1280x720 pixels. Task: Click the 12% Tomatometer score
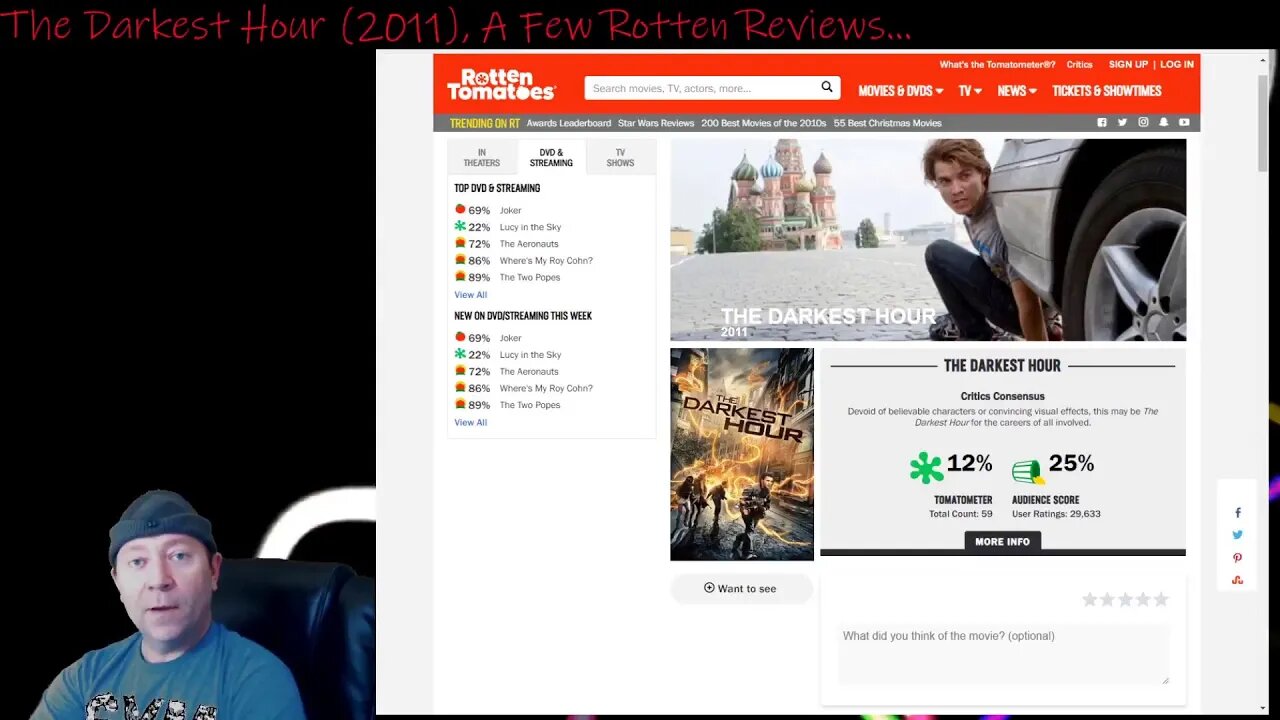(969, 464)
